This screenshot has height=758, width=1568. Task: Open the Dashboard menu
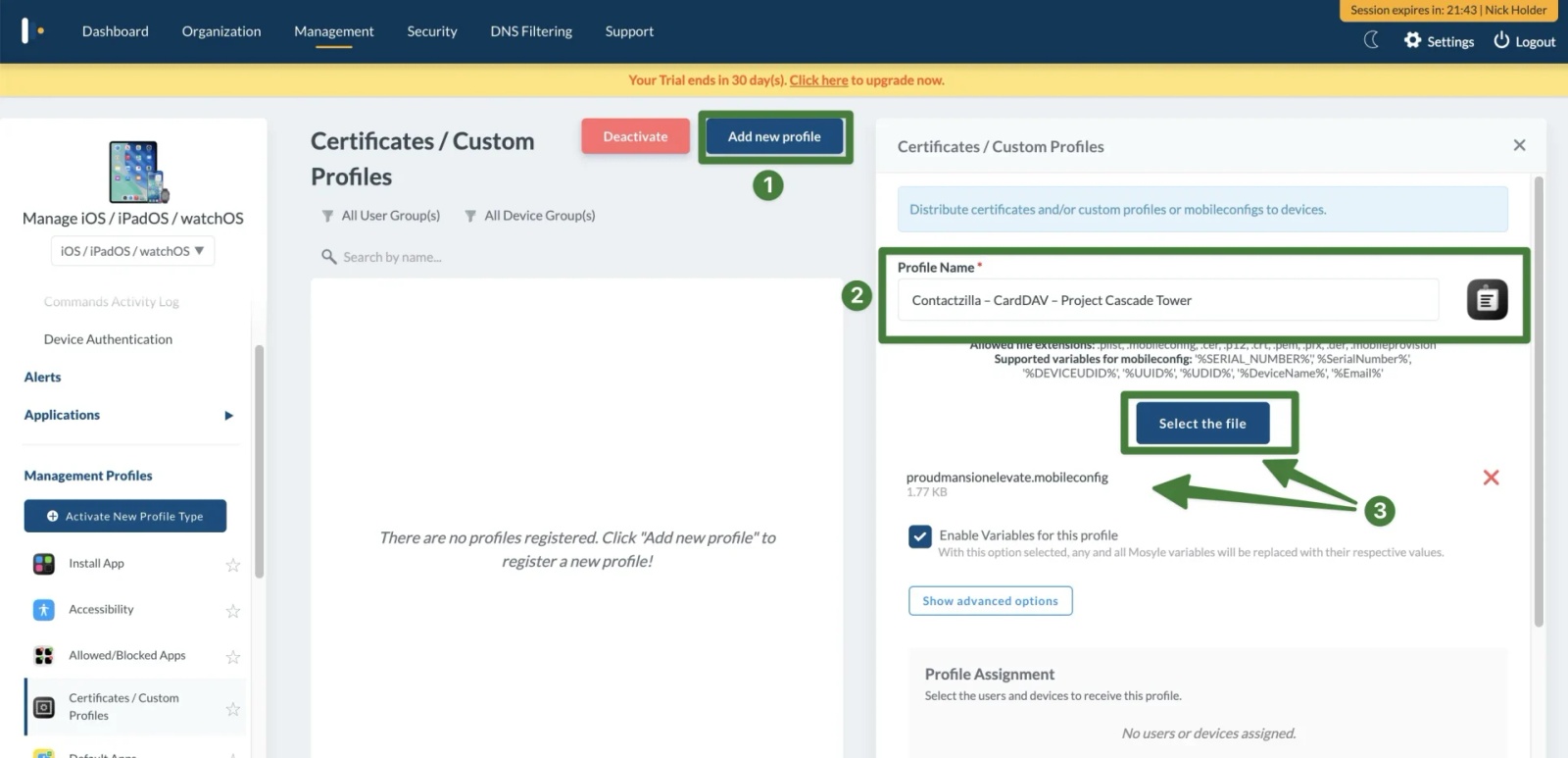point(116,31)
